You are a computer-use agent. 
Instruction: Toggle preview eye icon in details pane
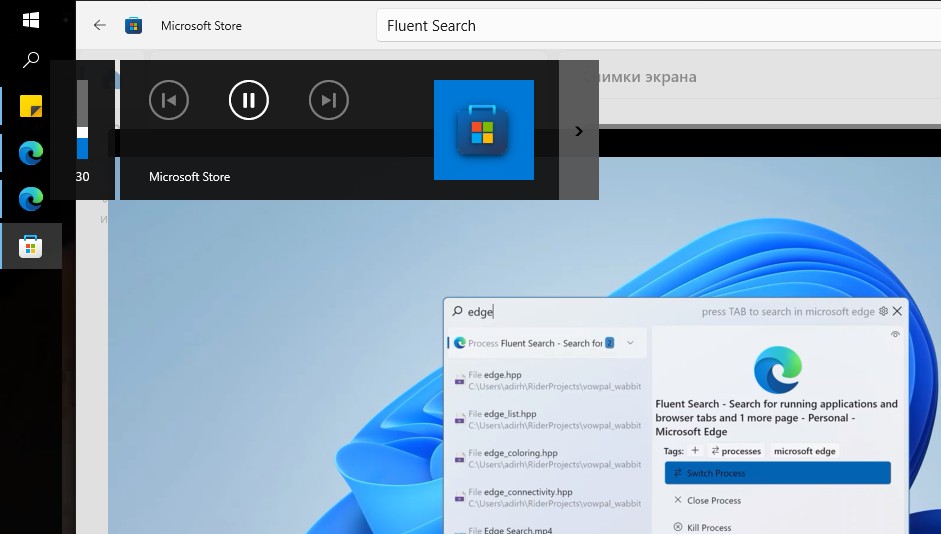tap(895, 334)
